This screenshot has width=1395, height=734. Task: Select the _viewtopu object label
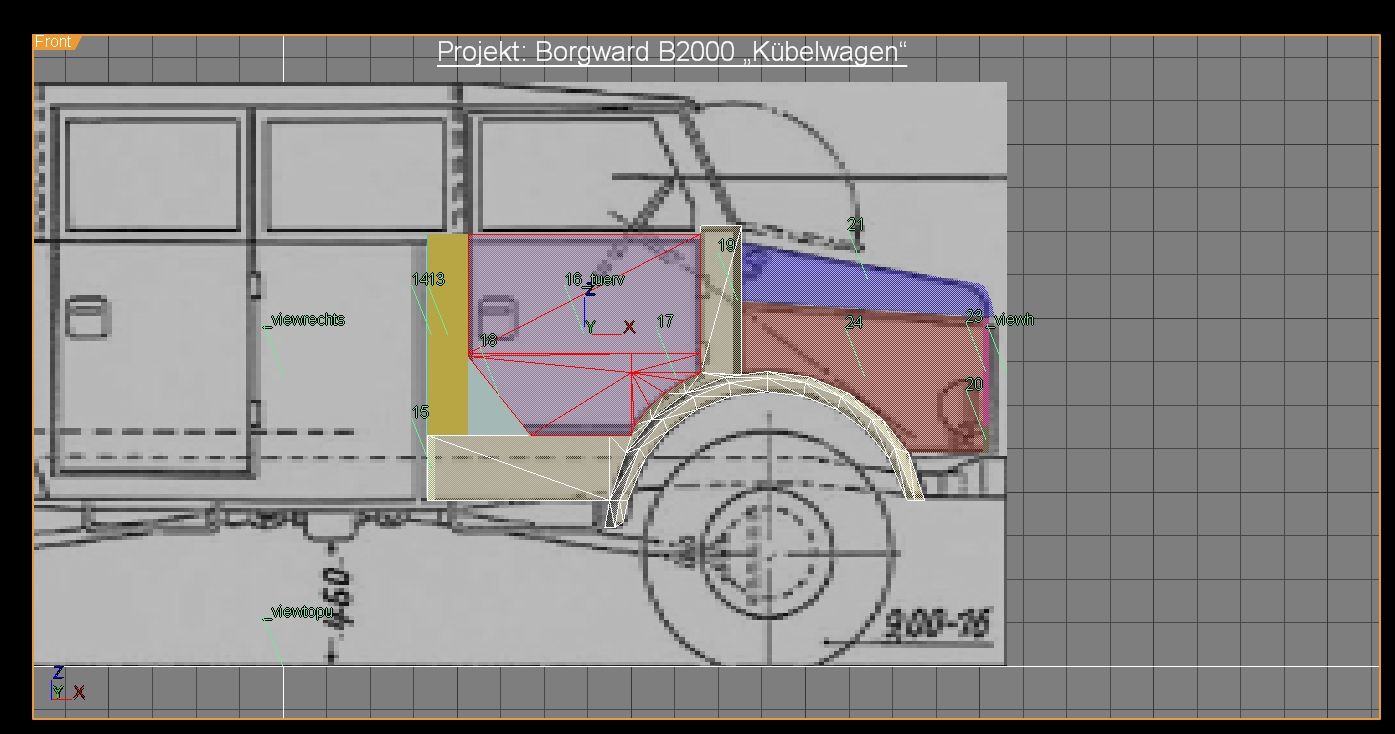pyautogui.click(x=299, y=611)
